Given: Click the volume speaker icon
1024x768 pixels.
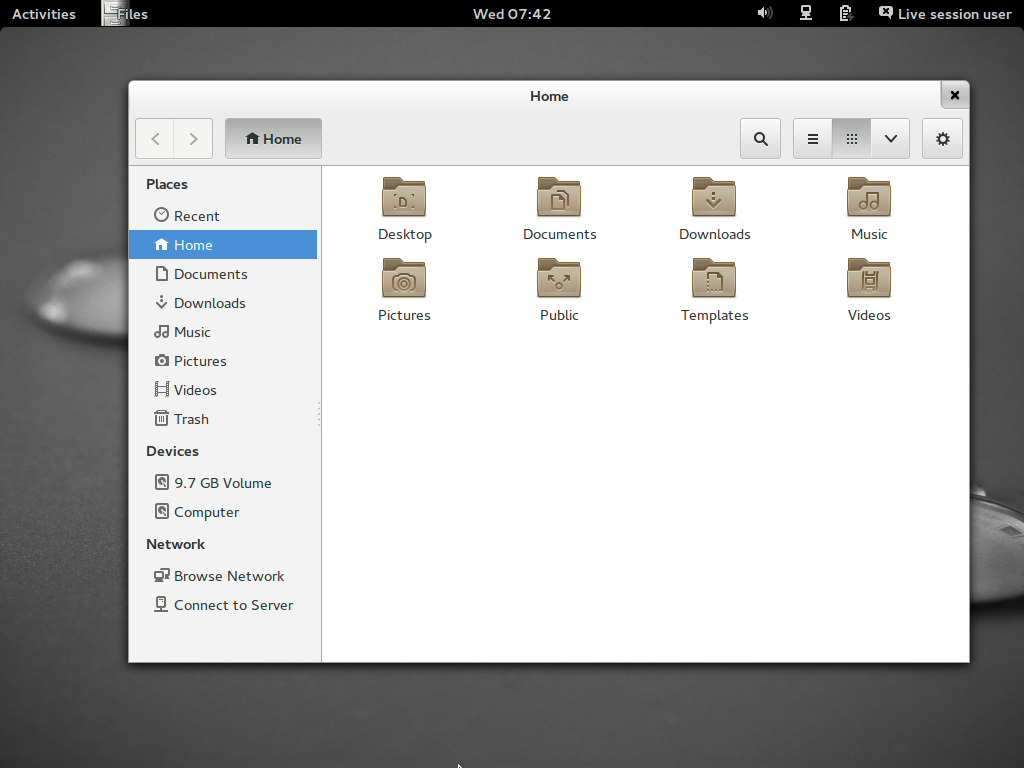Looking at the screenshot, I should coord(765,13).
